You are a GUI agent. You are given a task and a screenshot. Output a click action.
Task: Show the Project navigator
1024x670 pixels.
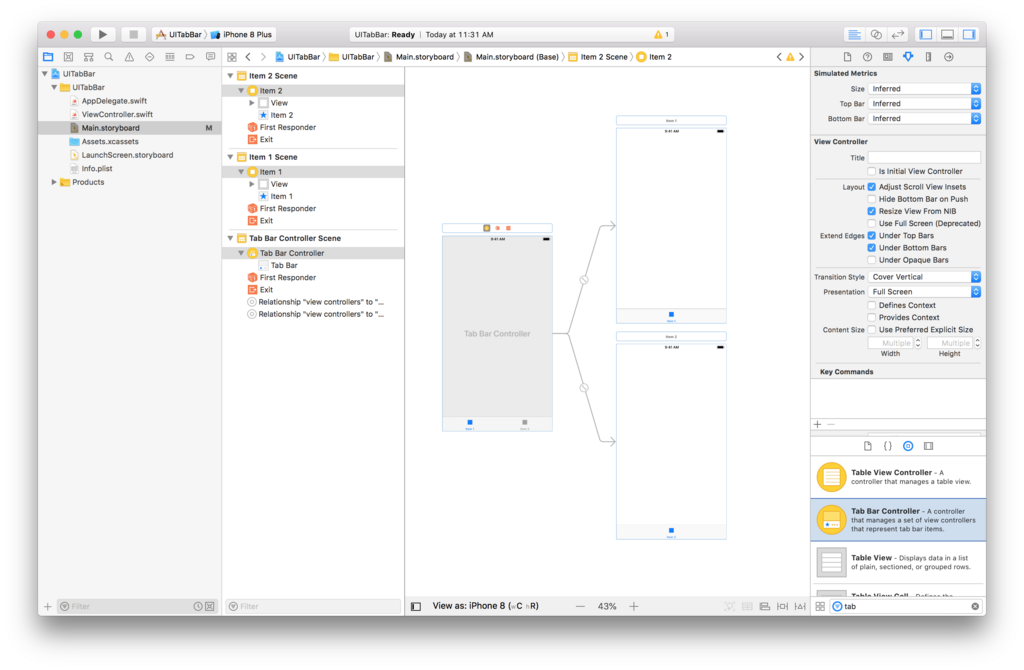(48, 57)
